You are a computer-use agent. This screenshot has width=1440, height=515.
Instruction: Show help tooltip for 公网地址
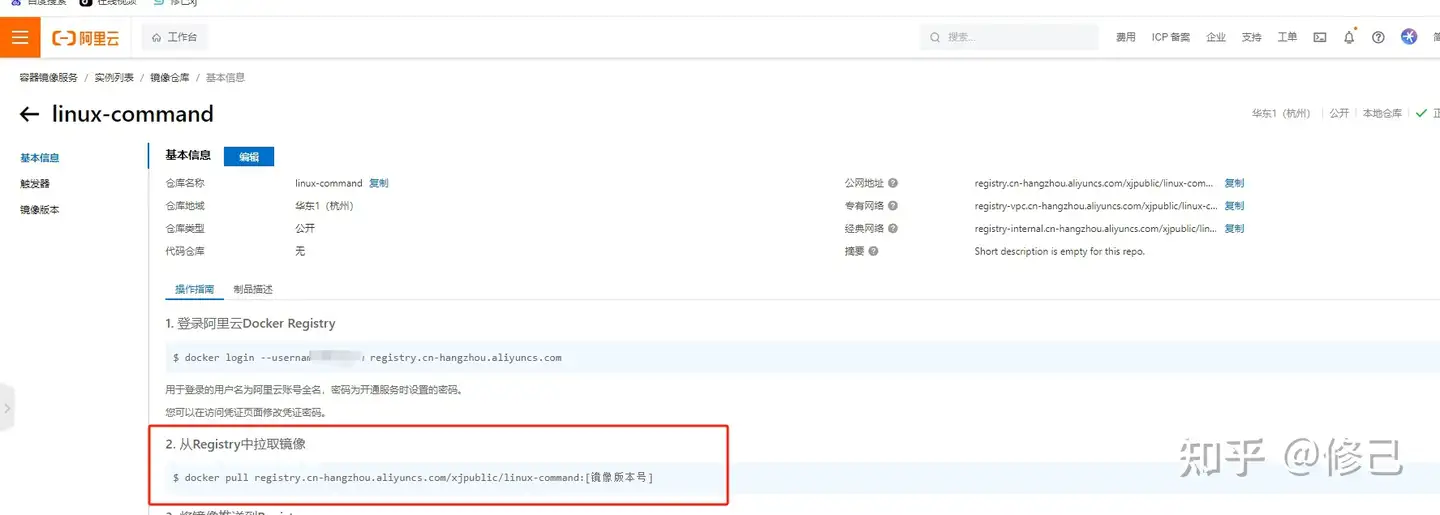893,183
